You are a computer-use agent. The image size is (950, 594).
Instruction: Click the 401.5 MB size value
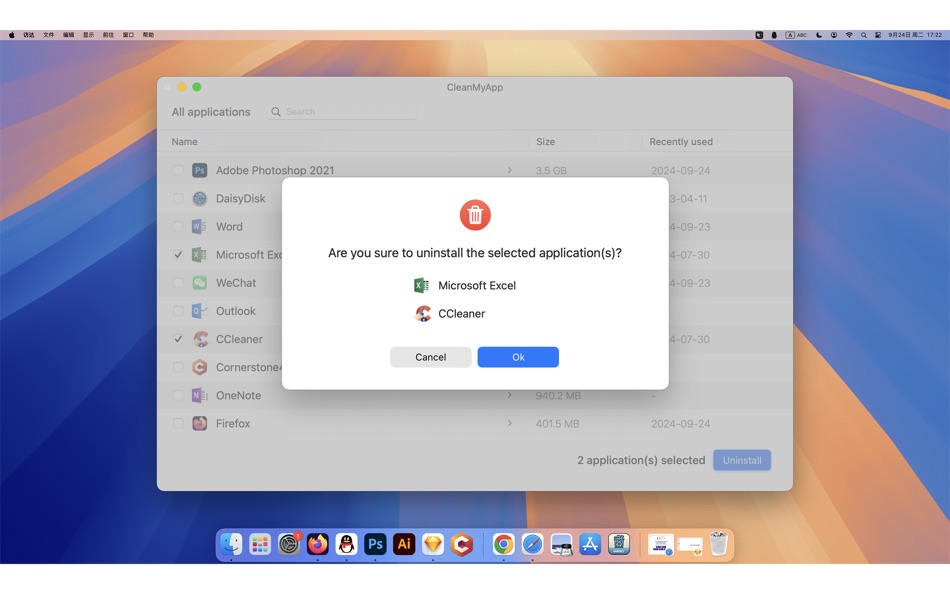pos(557,424)
